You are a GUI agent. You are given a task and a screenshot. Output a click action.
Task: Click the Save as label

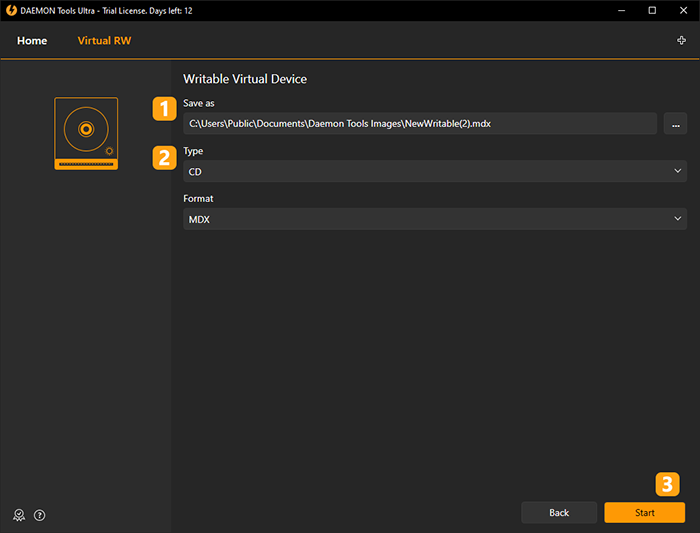point(199,103)
